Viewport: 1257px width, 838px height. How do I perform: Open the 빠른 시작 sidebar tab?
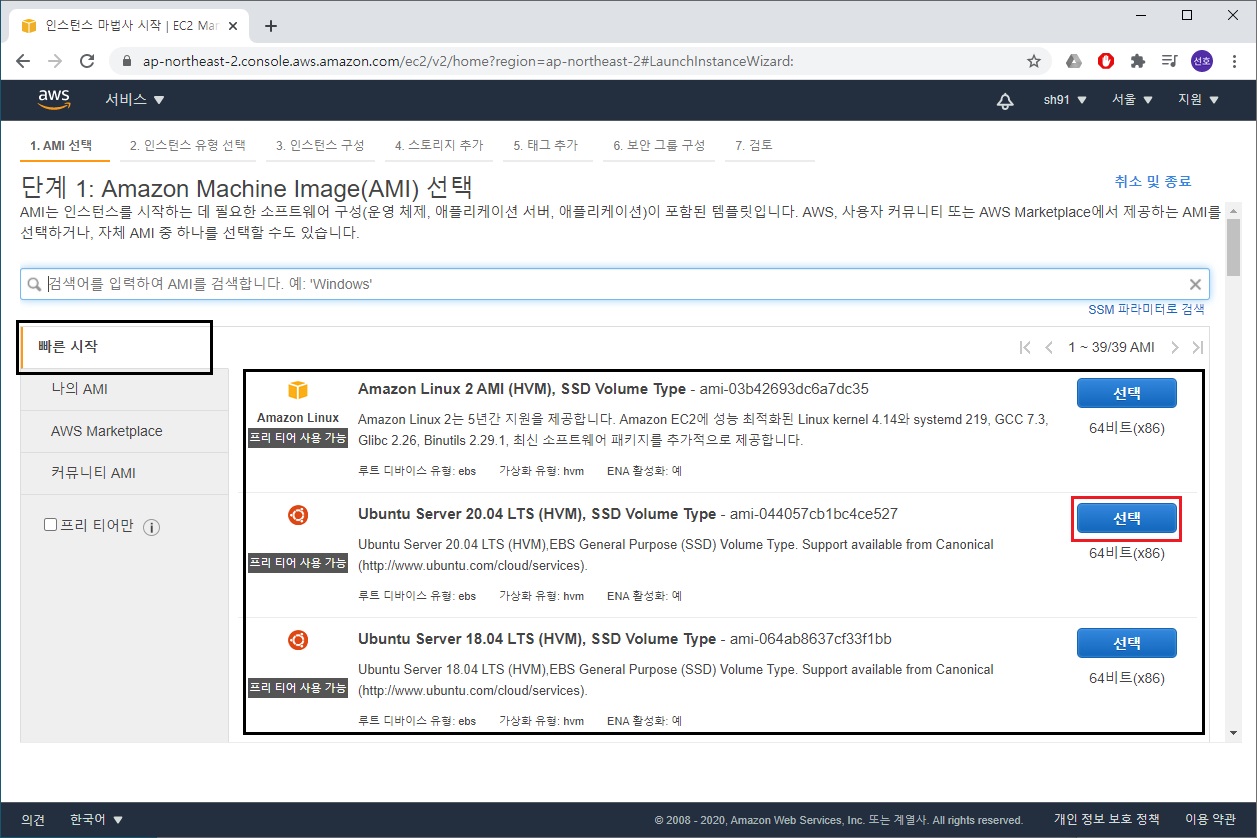click(115, 347)
